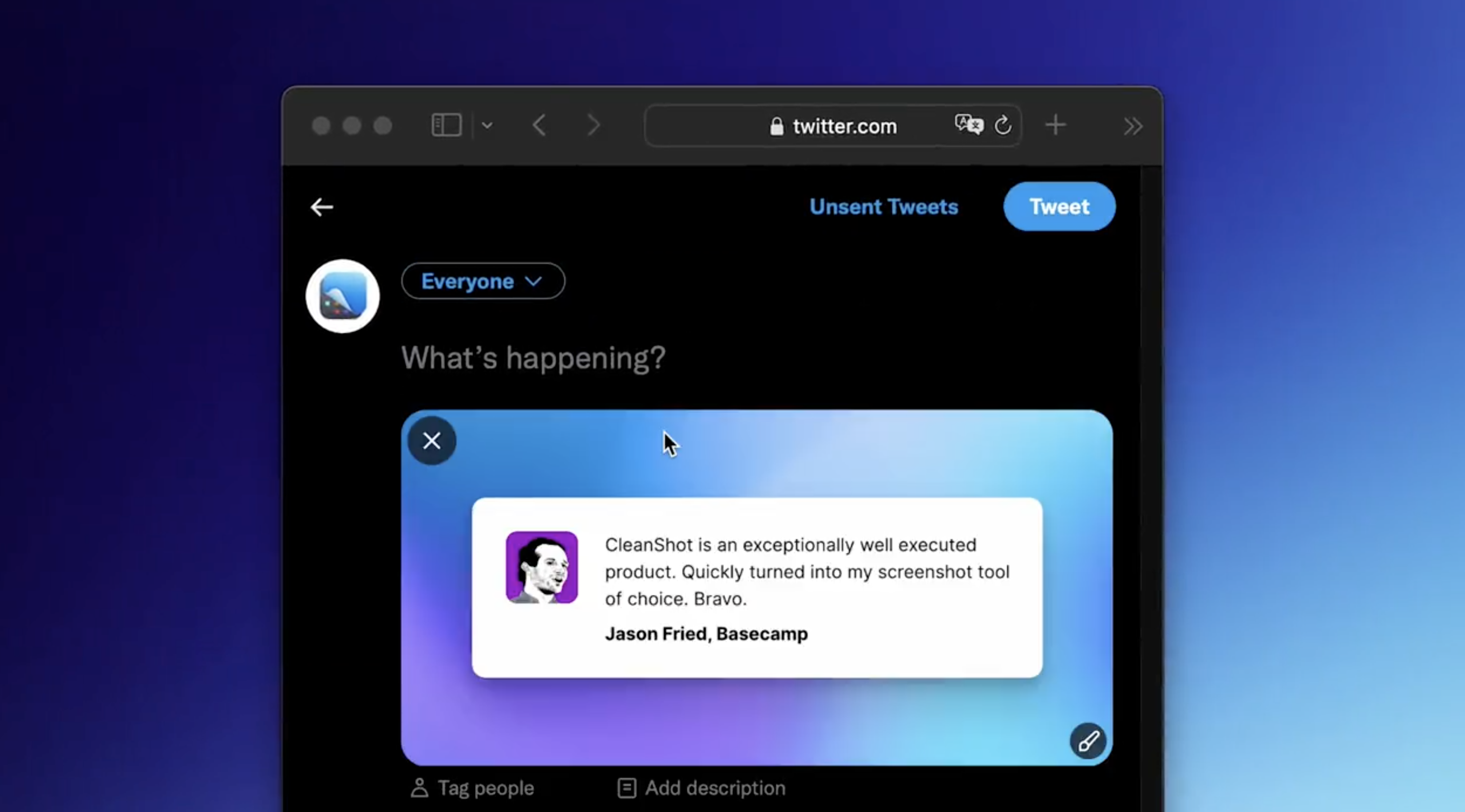Image resolution: width=1465 pixels, height=812 pixels.
Task: Click the third gray window control dot
Action: [x=383, y=126]
